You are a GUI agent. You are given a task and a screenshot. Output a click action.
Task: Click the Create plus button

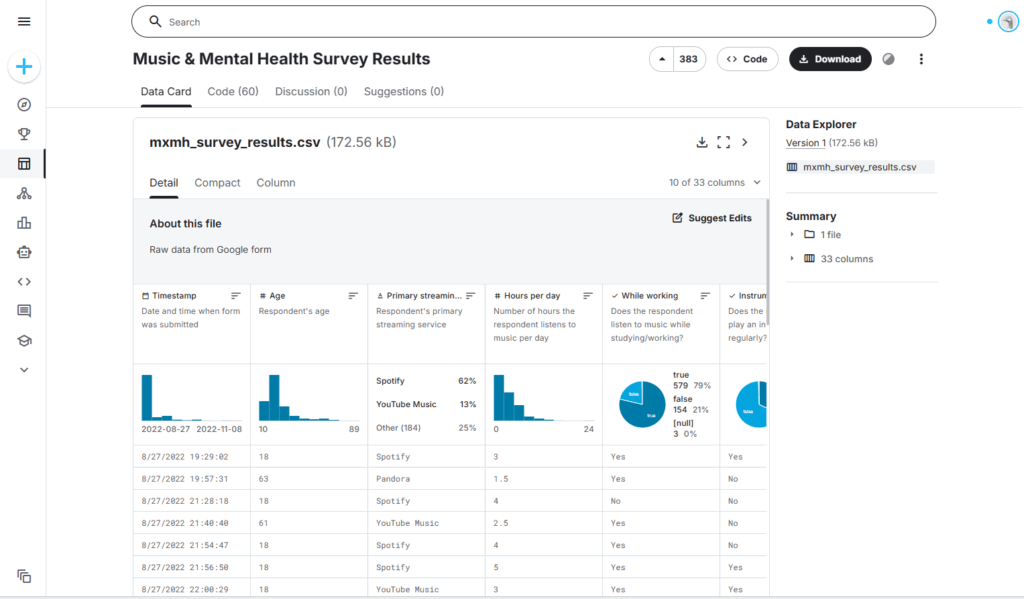[24, 67]
